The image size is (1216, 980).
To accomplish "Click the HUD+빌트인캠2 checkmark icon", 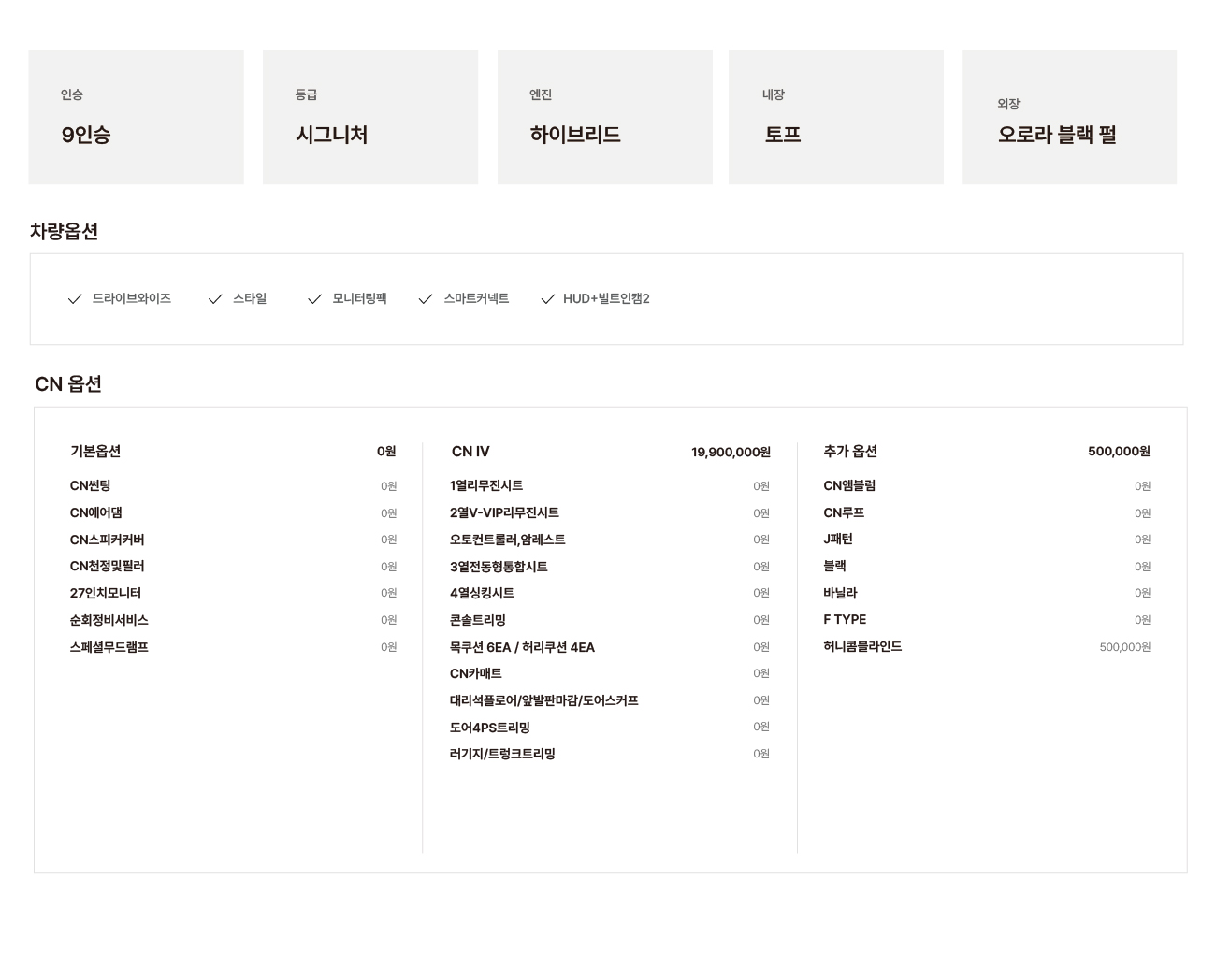I will [x=548, y=299].
